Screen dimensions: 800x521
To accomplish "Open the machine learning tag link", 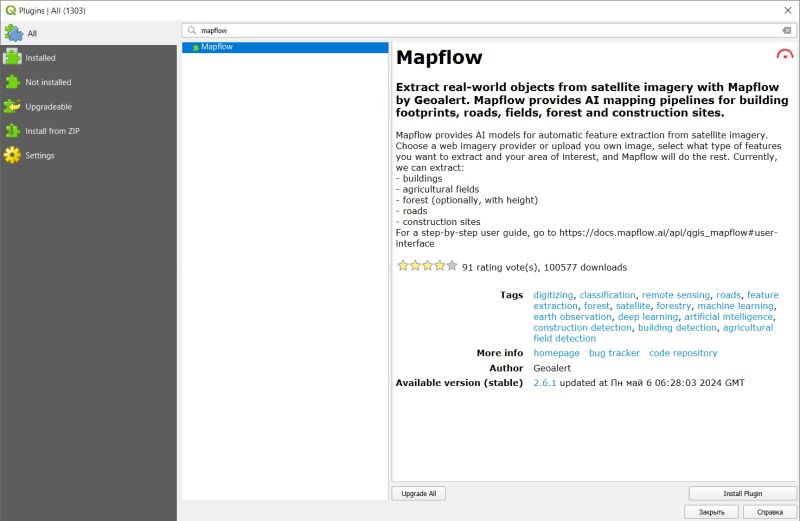I will pyautogui.click(x=735, y=306).
